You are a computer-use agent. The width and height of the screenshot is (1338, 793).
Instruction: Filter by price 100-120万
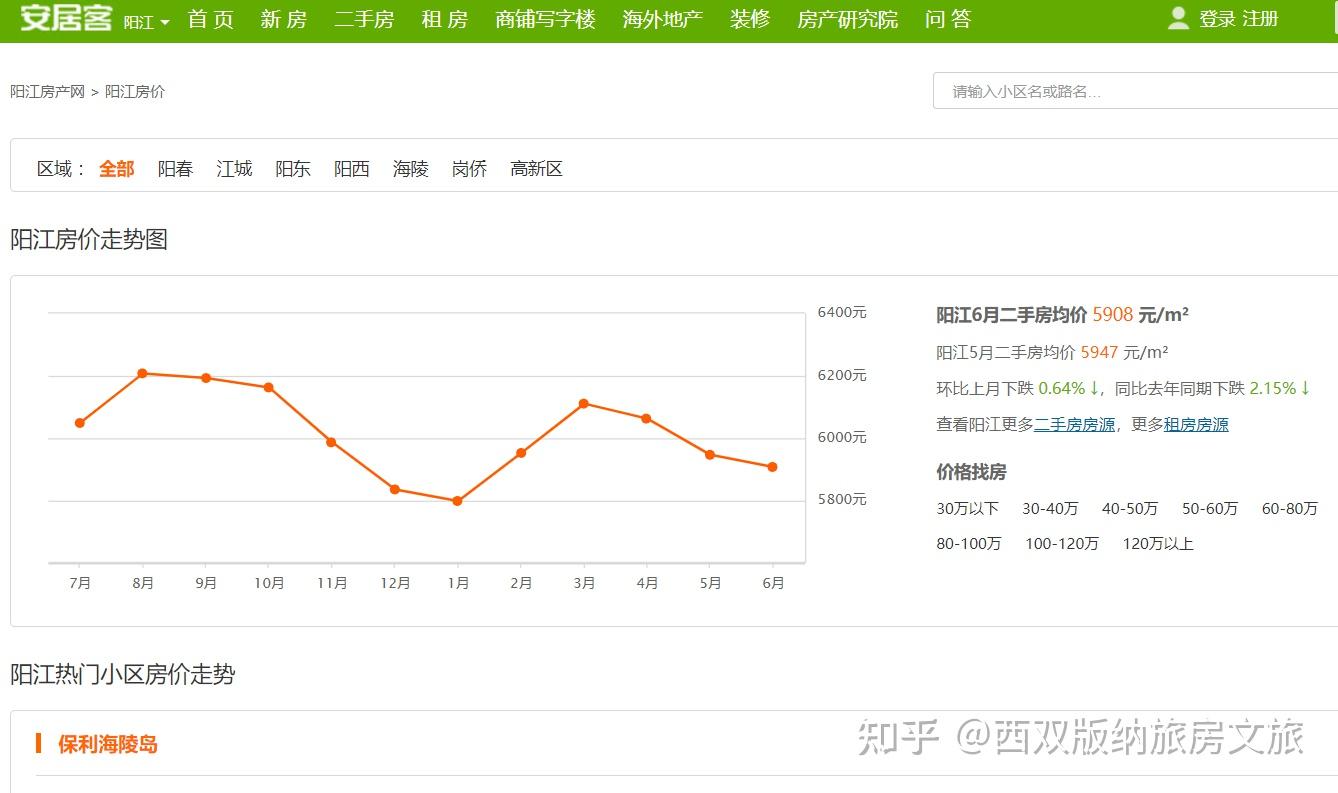pos(1062,543)
